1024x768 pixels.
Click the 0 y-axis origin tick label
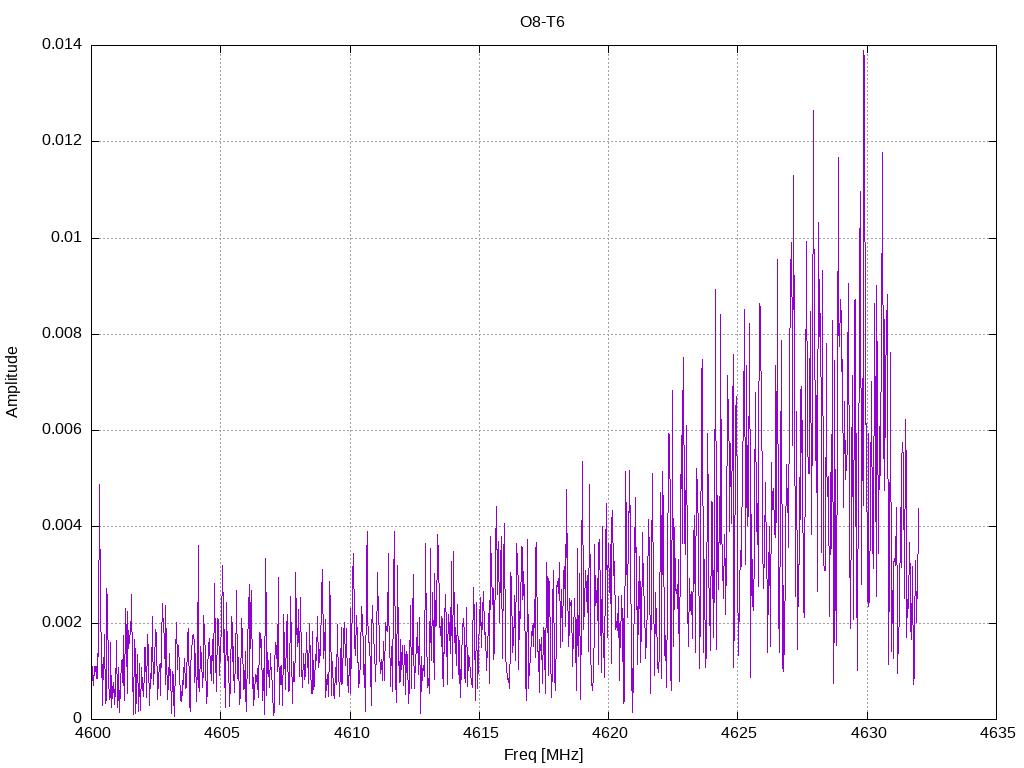coord(78,719)
